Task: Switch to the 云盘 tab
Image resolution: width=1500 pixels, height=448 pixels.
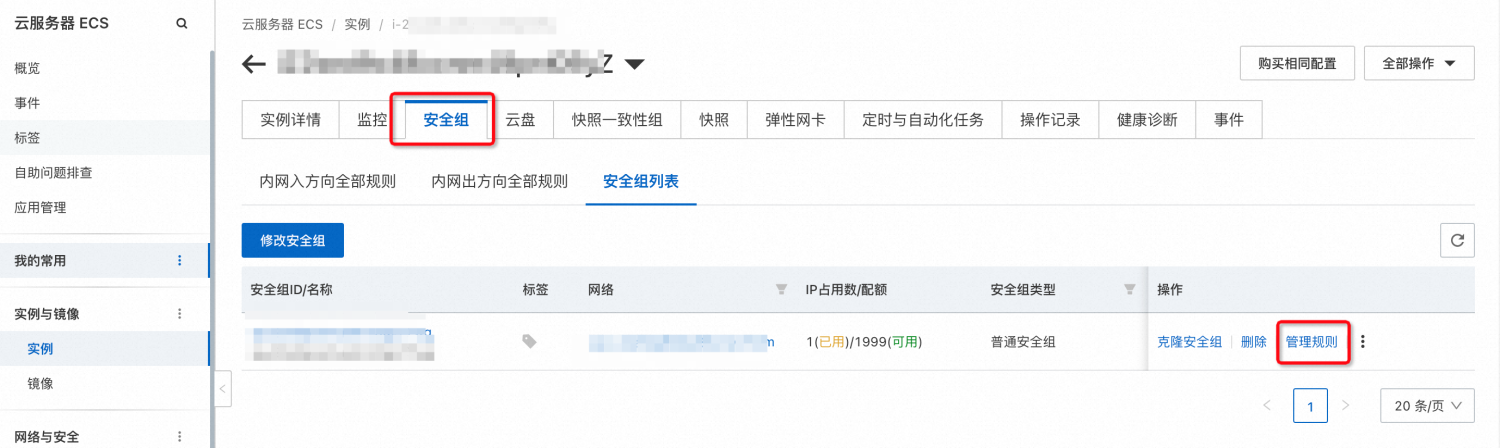Action: coord(520,120)
